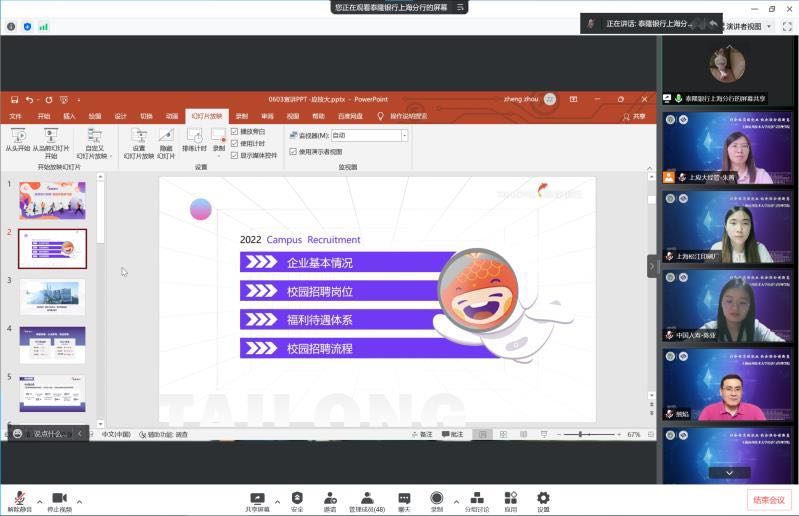Open the 文件 menu tab
The image size is (799, 516).
16,116
